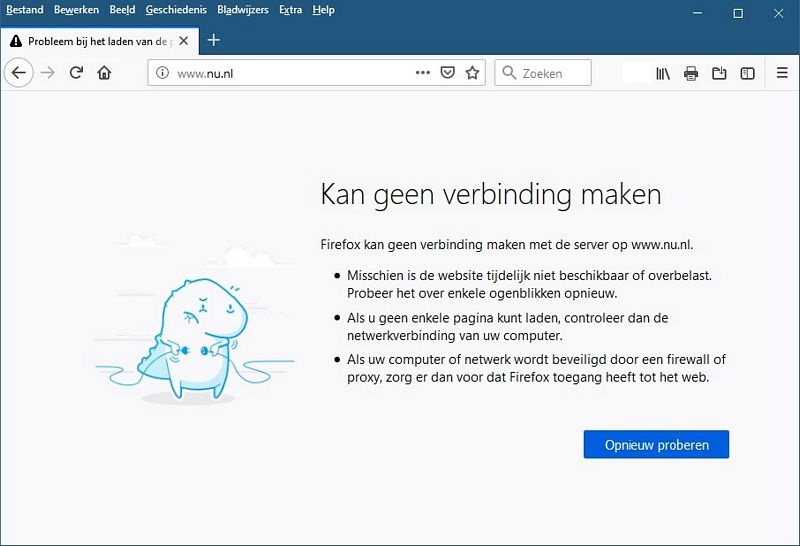Click the 'Misschien is de website tijdelijk' bullet
This screenshot has width=800, height=546.
(x=529, y=284)
